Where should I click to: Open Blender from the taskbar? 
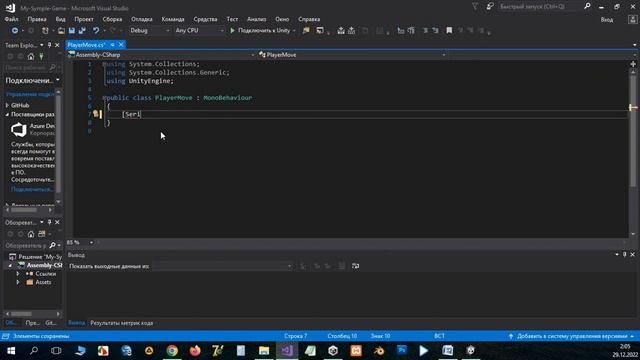[x=379, y=351]
